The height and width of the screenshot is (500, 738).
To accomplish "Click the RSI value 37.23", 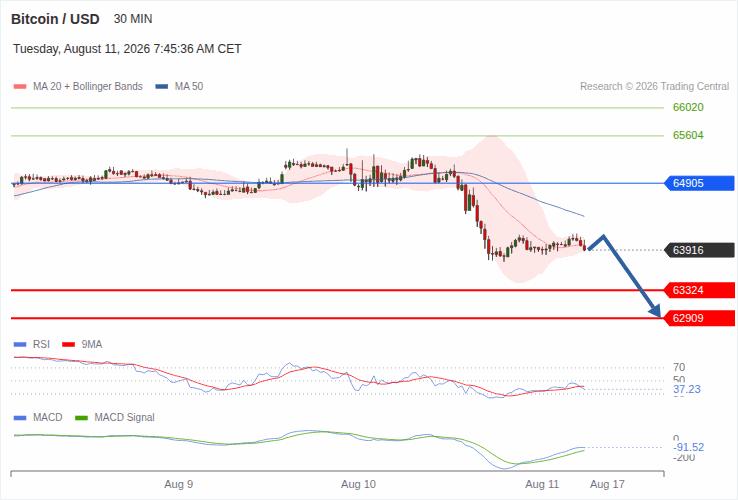I will point(687,389).
